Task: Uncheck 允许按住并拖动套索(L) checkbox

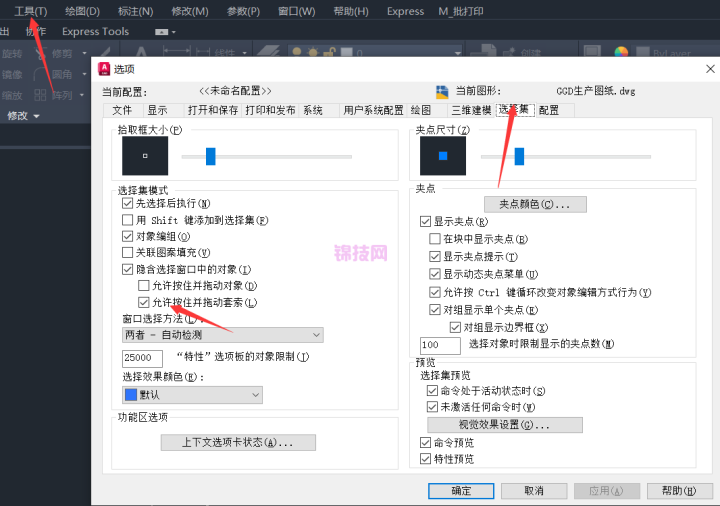Action: [x=144, y=302]
